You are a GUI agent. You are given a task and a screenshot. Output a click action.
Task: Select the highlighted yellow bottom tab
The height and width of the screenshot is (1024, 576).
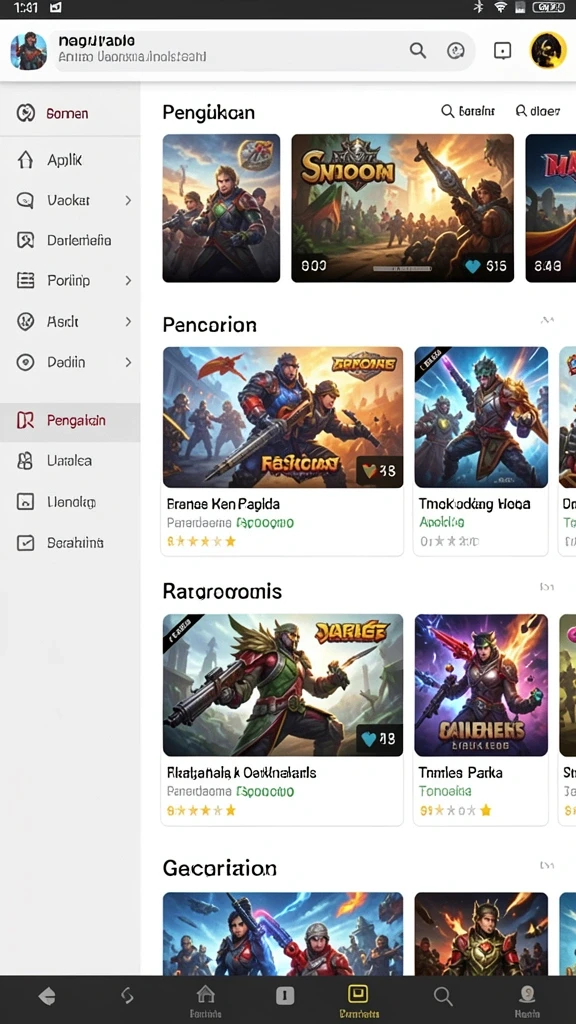[x=358, y=1001]
